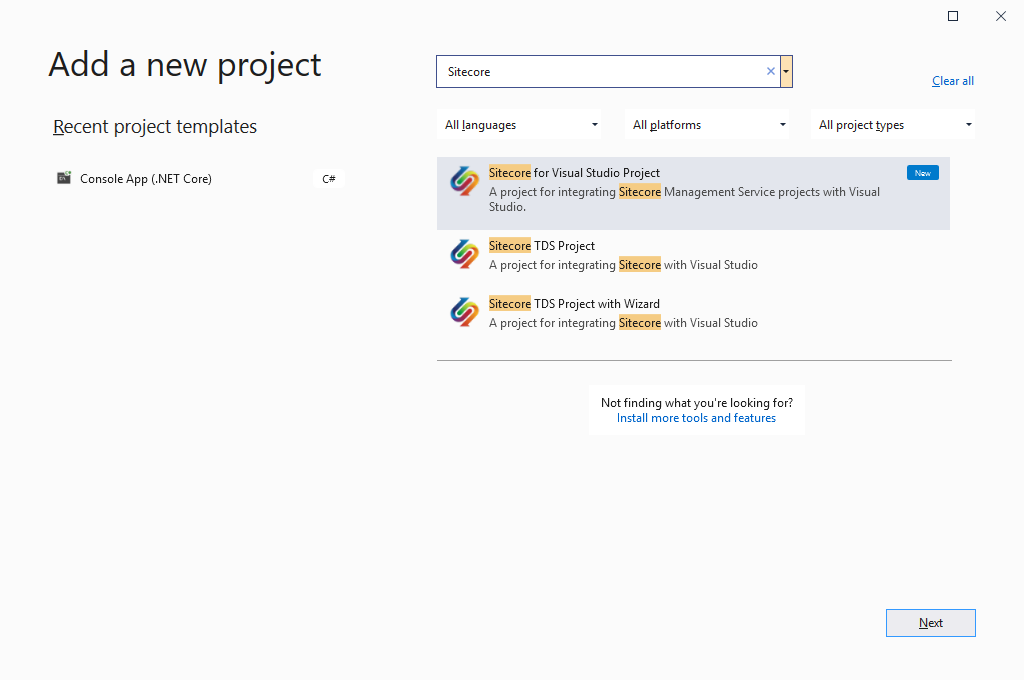Close the Add a new project dialog
1024x680 pixels.
1000,16
